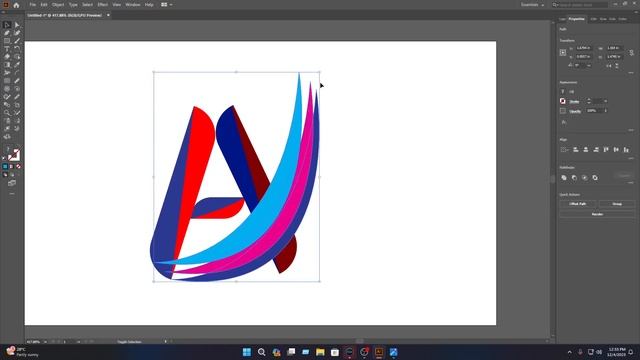
Task: Open File Explorer from taskbar
Action: [x=320, y=352]
